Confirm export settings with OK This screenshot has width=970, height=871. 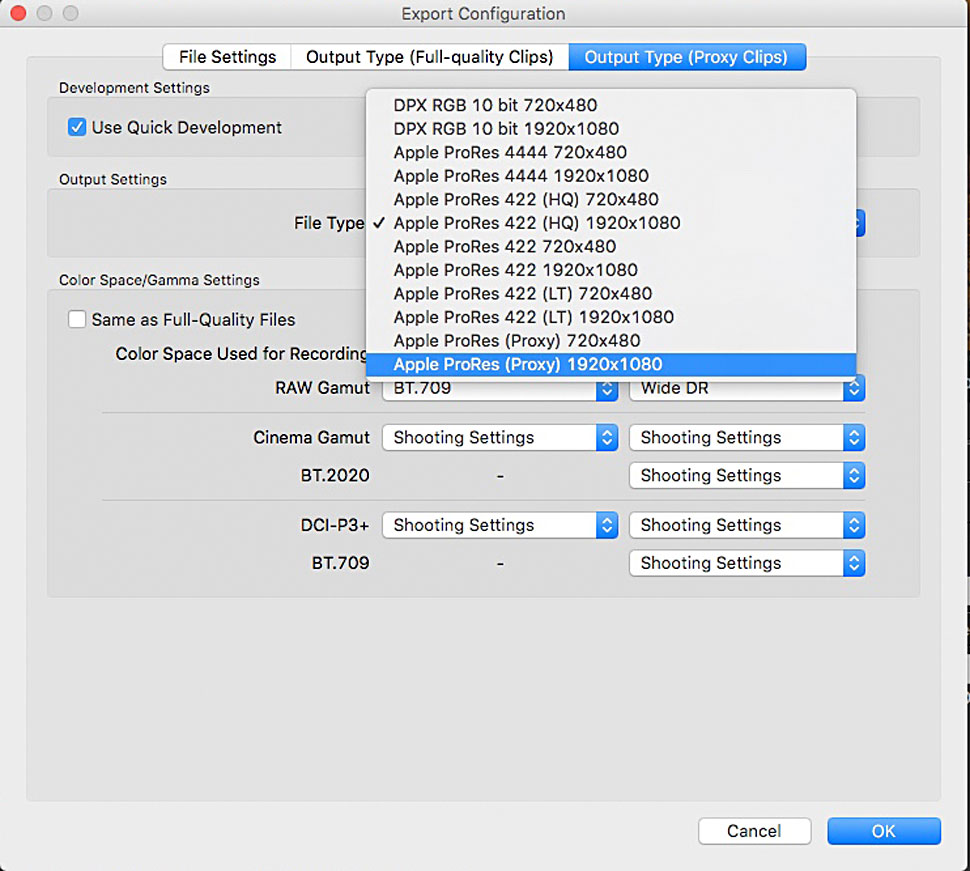883,831
